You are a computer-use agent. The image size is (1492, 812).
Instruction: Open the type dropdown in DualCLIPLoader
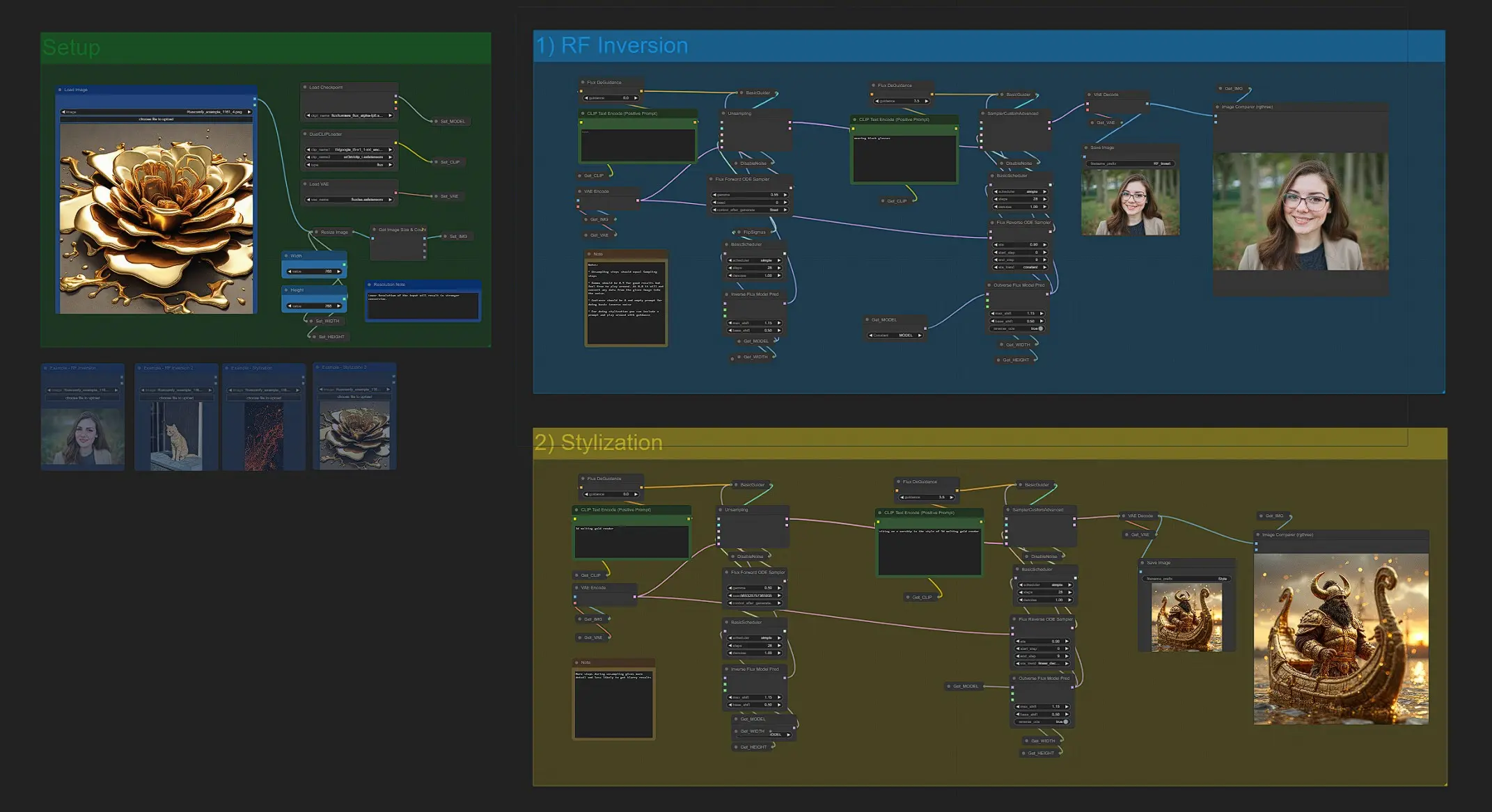(350, 165)
